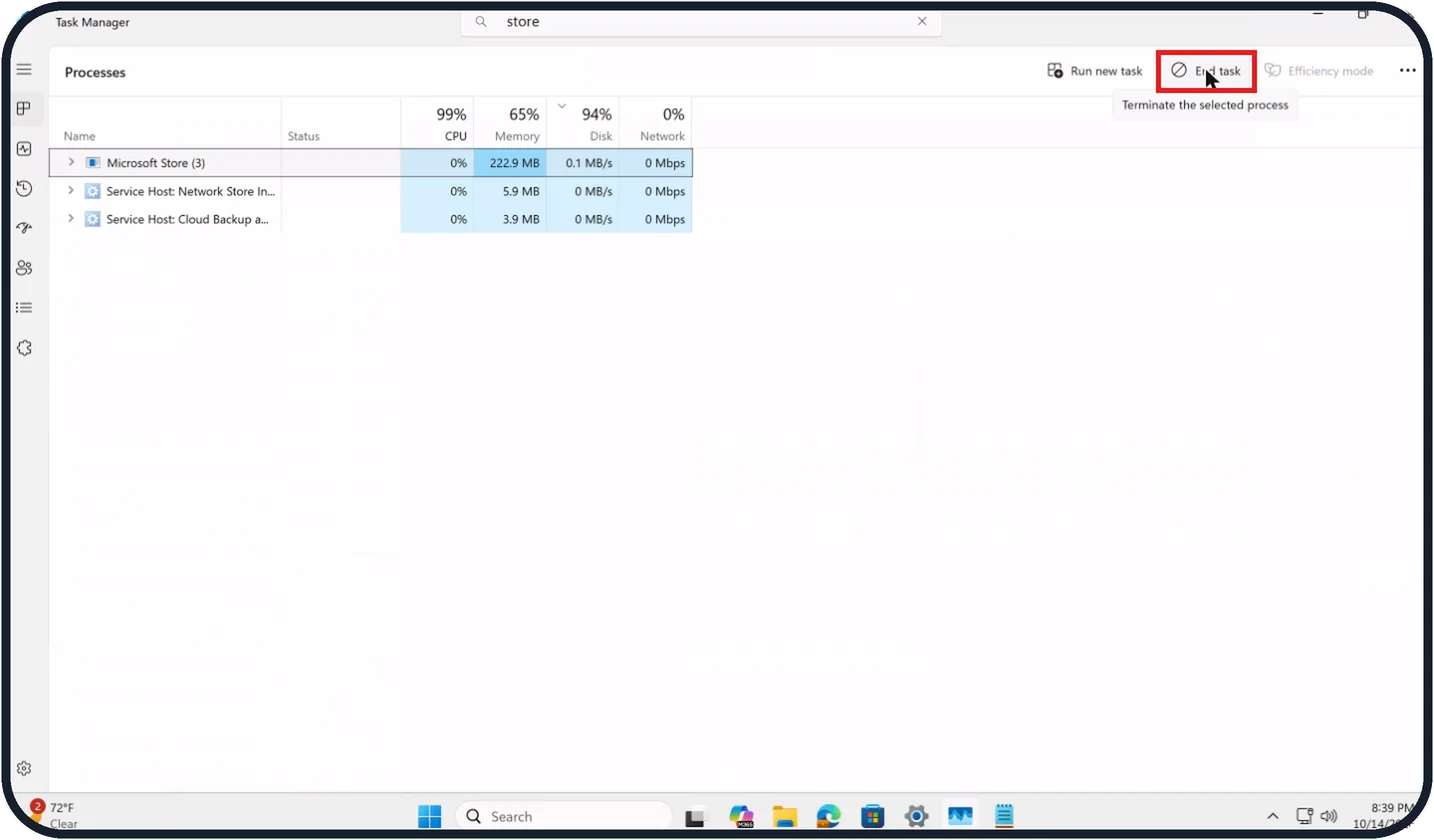Click the Microsoft Store process icon

click(x=93, y=162)
